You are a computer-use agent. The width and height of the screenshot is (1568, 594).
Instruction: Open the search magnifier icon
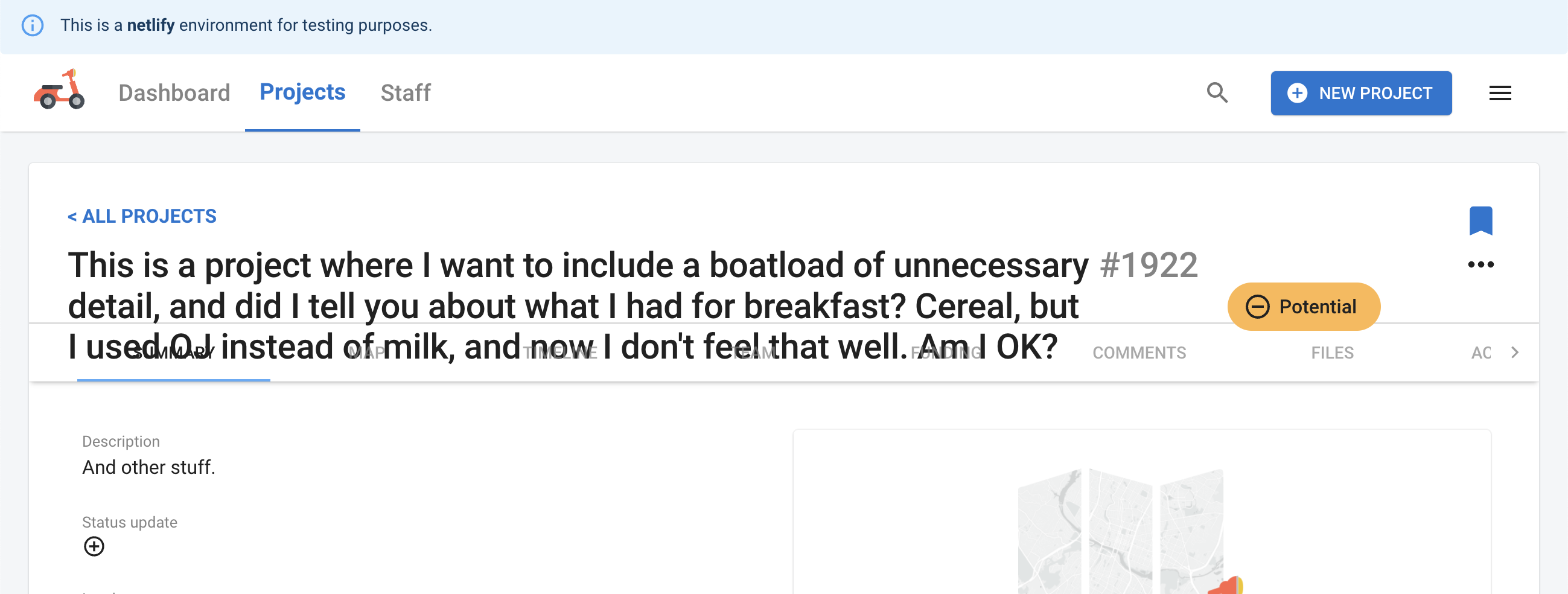[1217, 92]
